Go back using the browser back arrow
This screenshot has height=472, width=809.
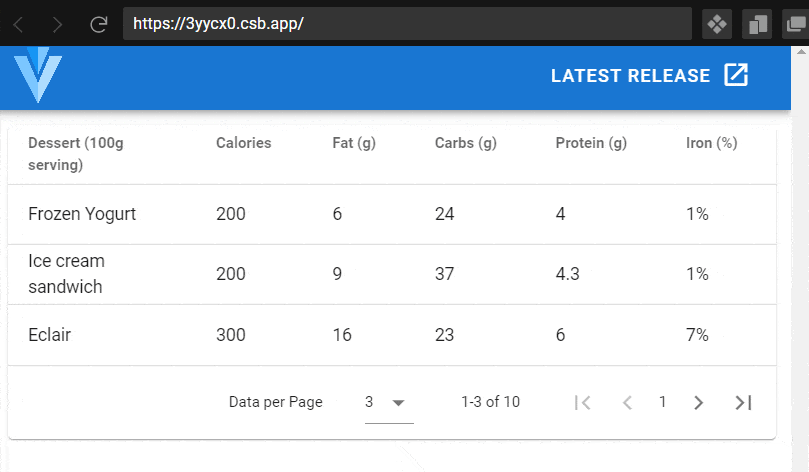[19, 24]
